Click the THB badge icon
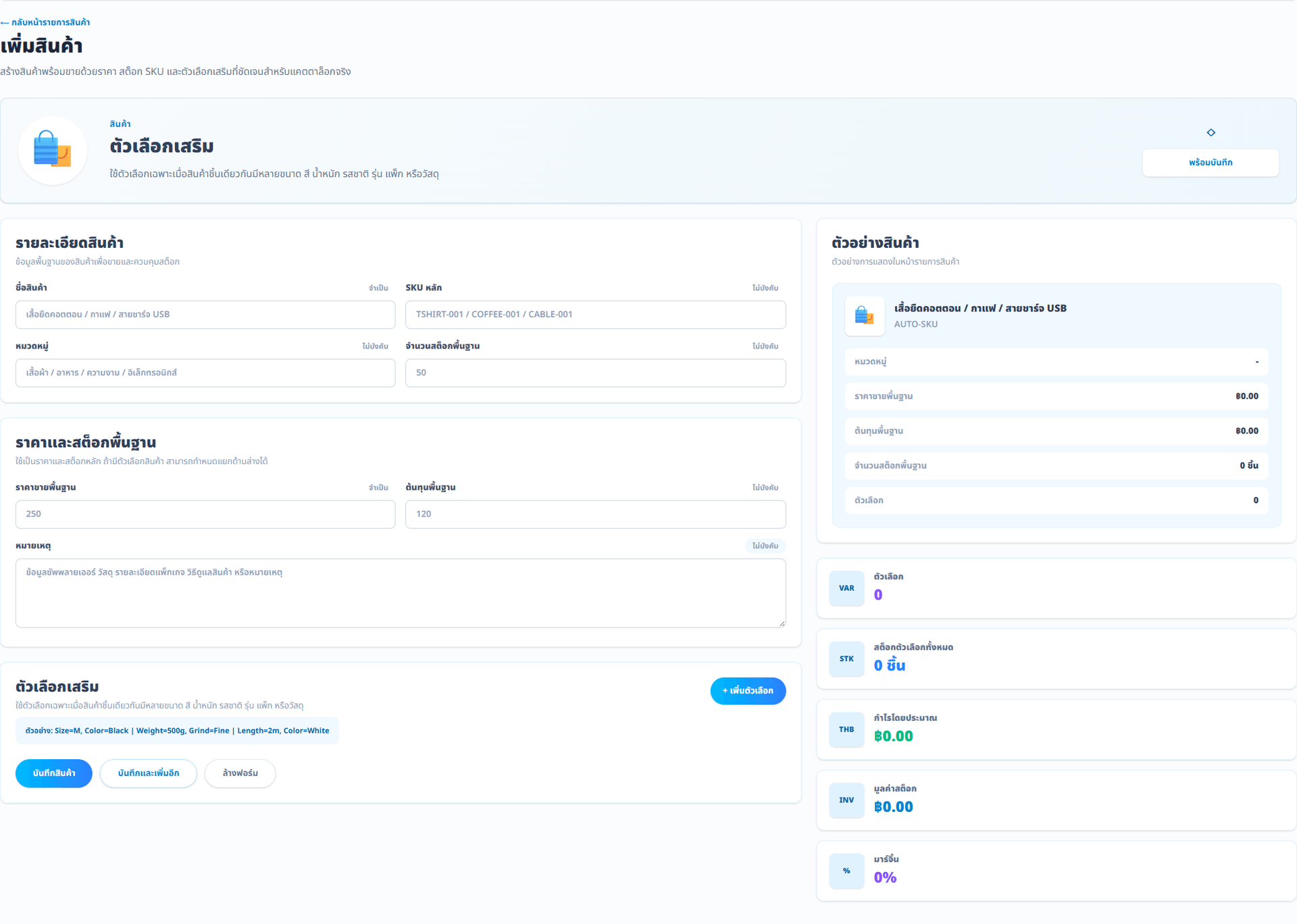Viewport: 1297px width, 924px height. coord(846,729)
